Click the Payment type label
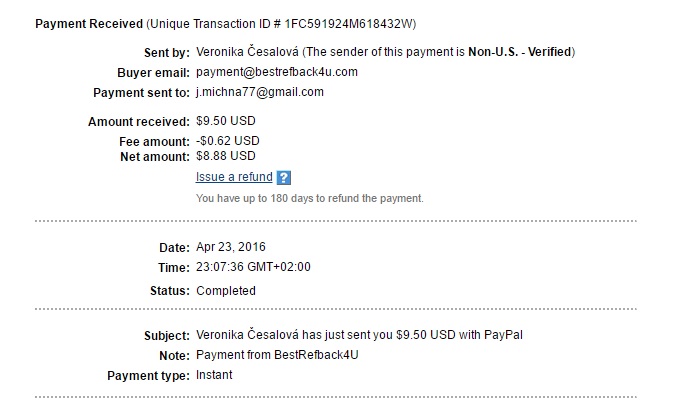This screenshot has width=696, height=411. (x=148, y=375)
